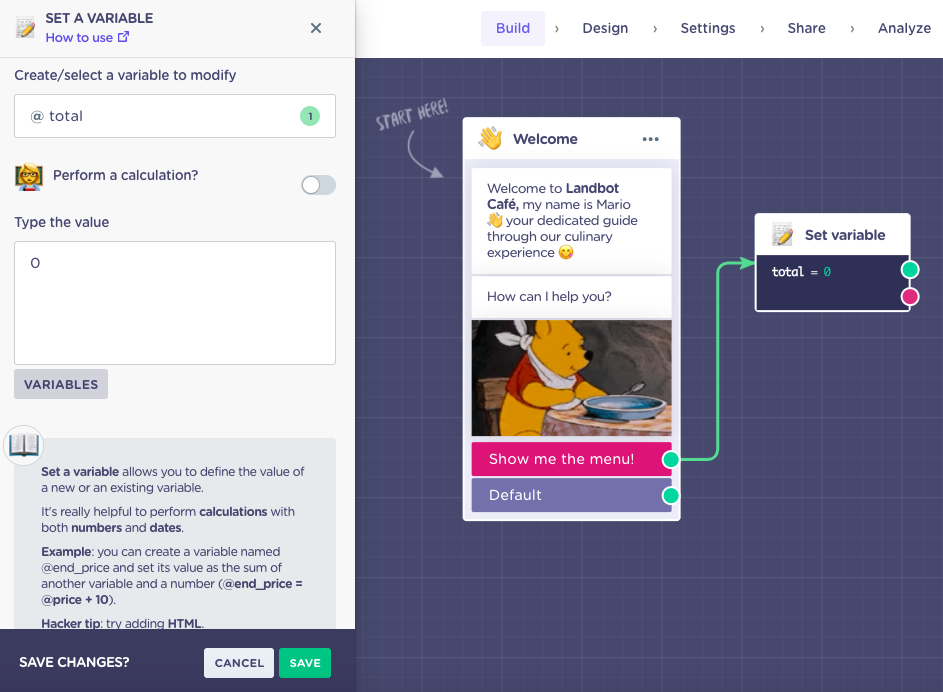Select the Welcome to Landbot Café message
This screenshot has width=943, height=692.
pyautogui.click(x=571, y=221)
